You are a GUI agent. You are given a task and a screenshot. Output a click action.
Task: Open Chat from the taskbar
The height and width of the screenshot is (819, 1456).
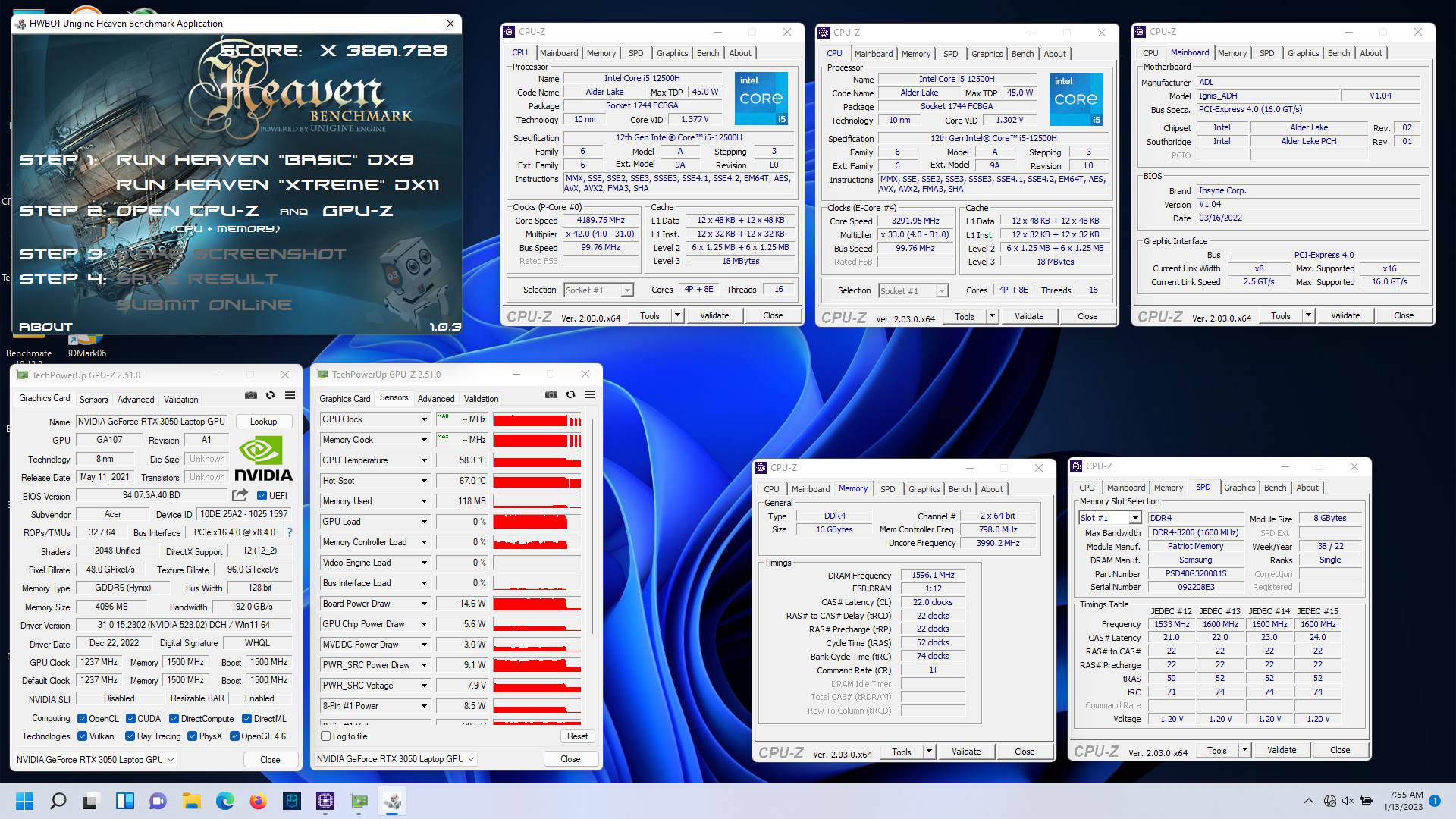pos(158,801)
